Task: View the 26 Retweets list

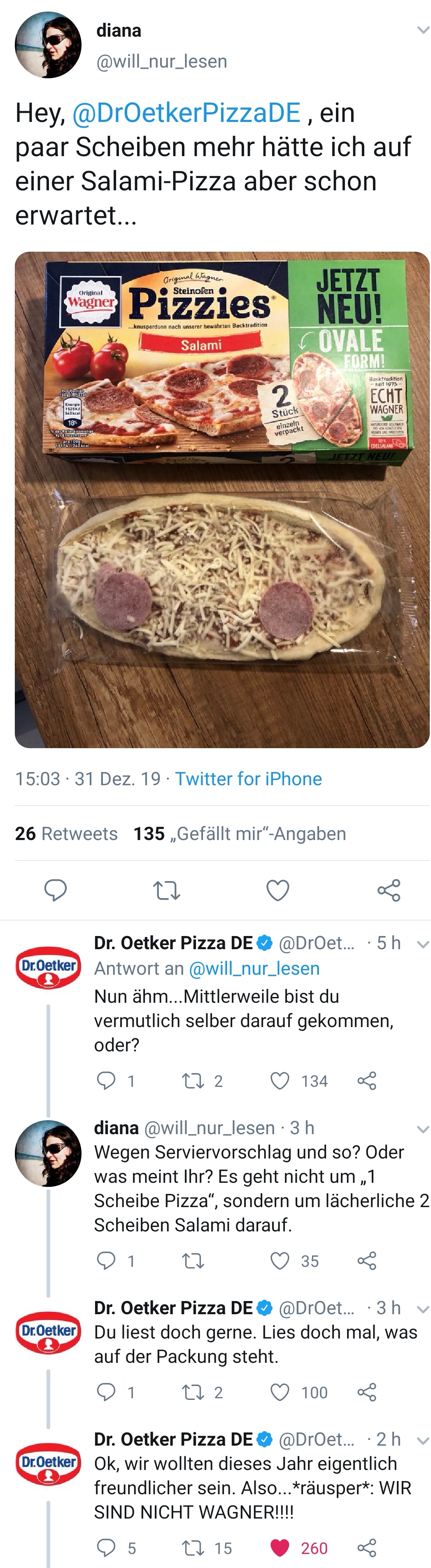Action: (66, 833)
